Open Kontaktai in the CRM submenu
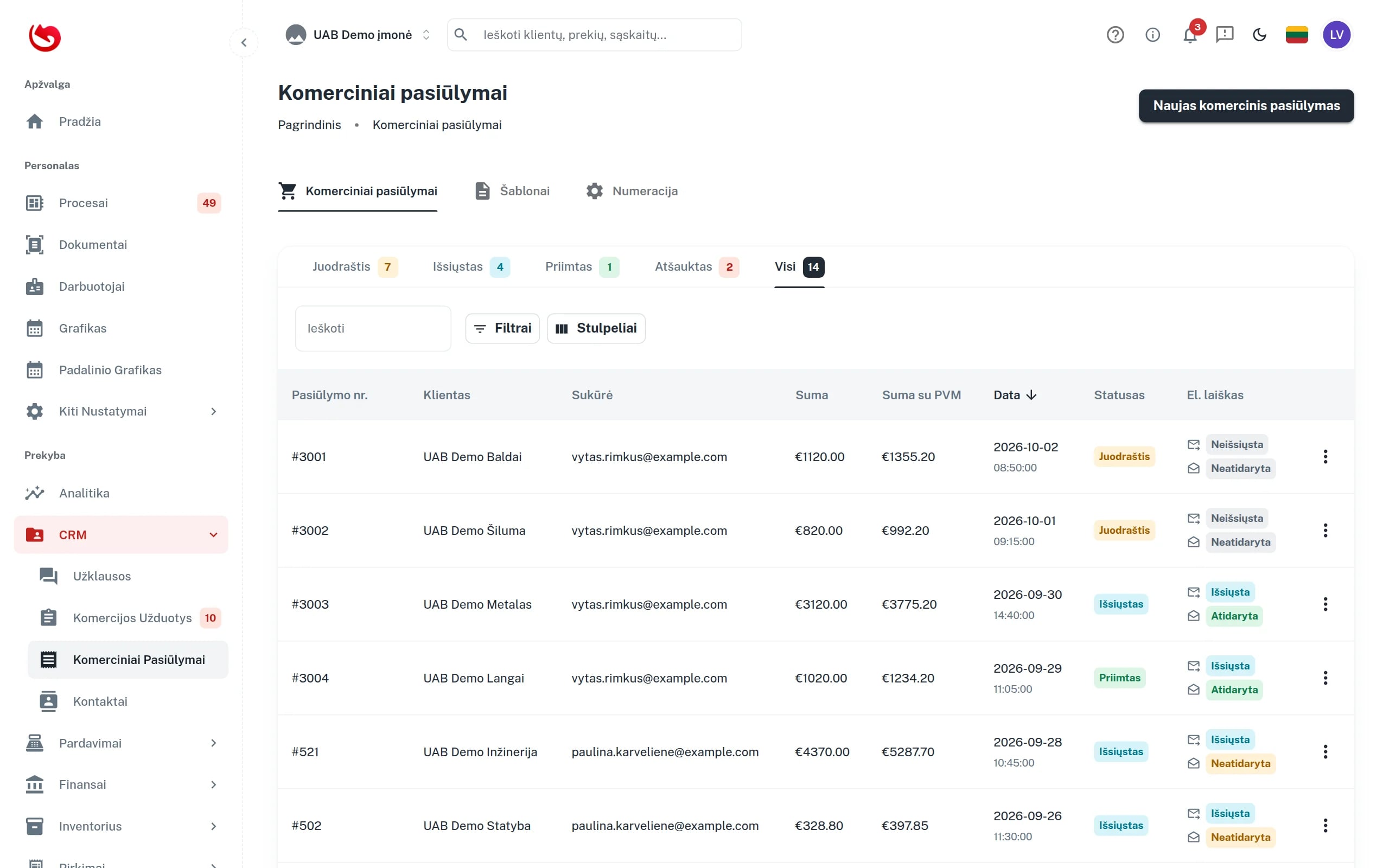Viewport: 1389px width, 868px height. click(128, 701)
